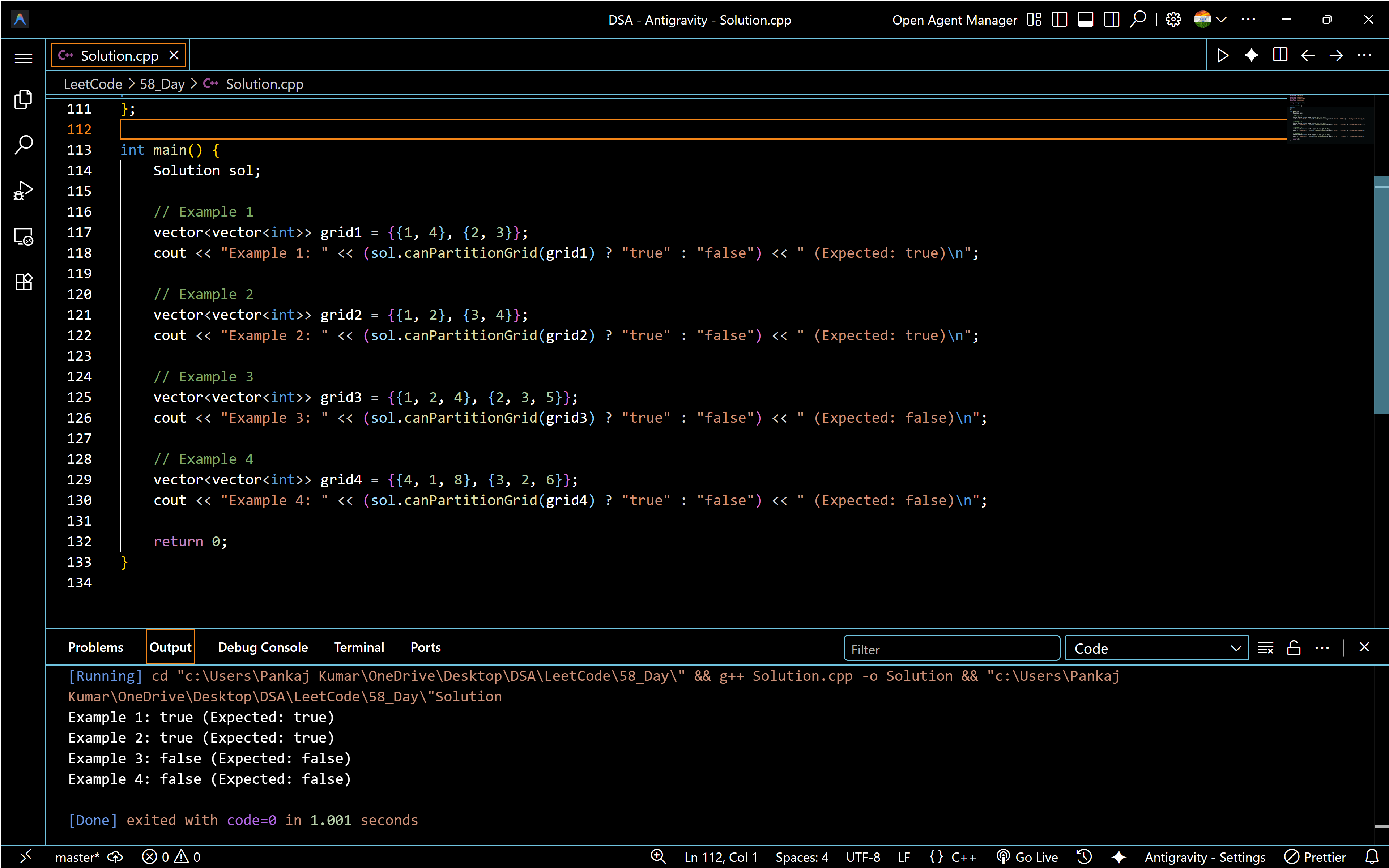1389x868 pixels.
Task: Click Go Live in status bar
Action: 1027,856
